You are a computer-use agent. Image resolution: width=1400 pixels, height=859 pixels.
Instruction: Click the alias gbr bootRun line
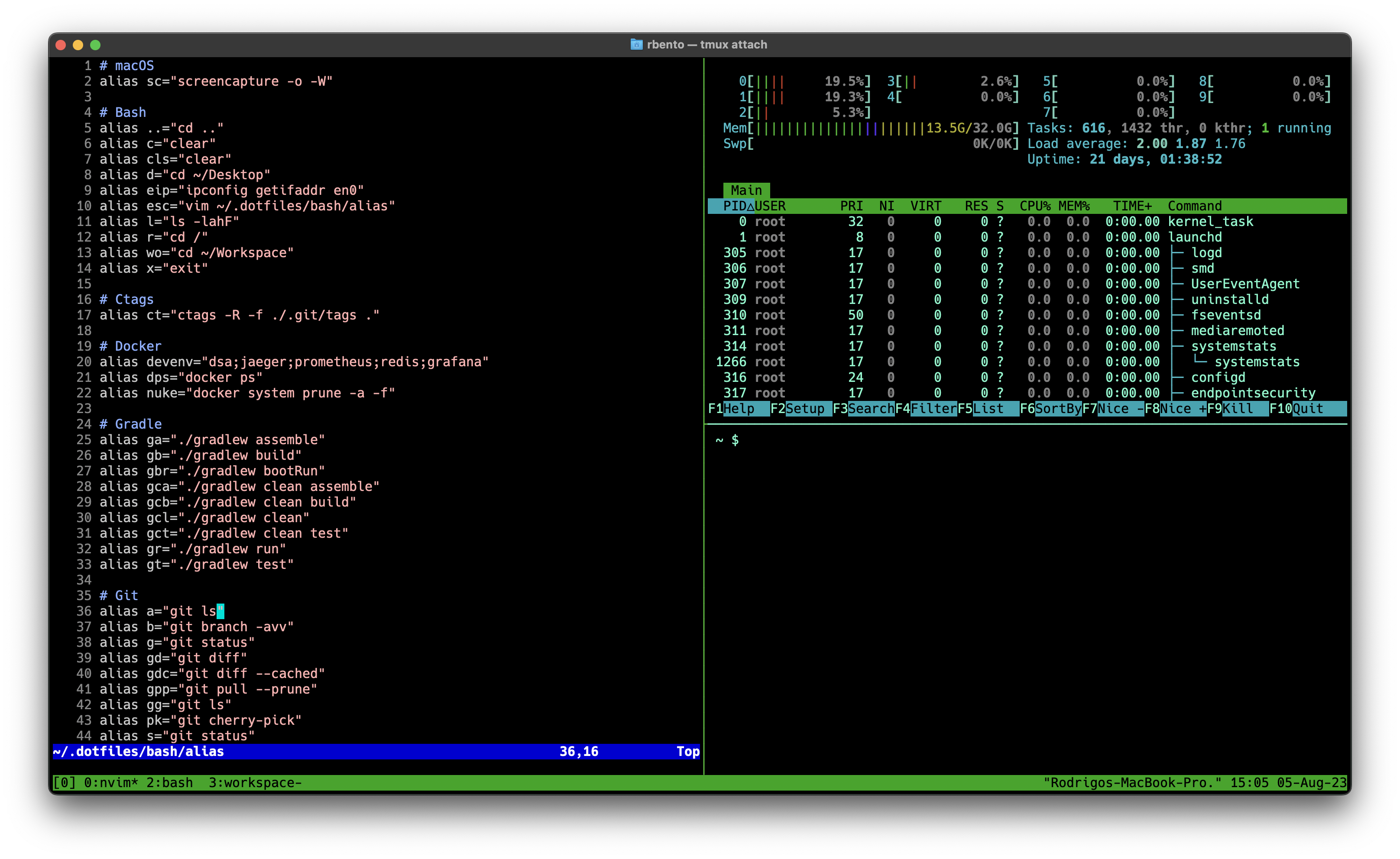(212, 471)
